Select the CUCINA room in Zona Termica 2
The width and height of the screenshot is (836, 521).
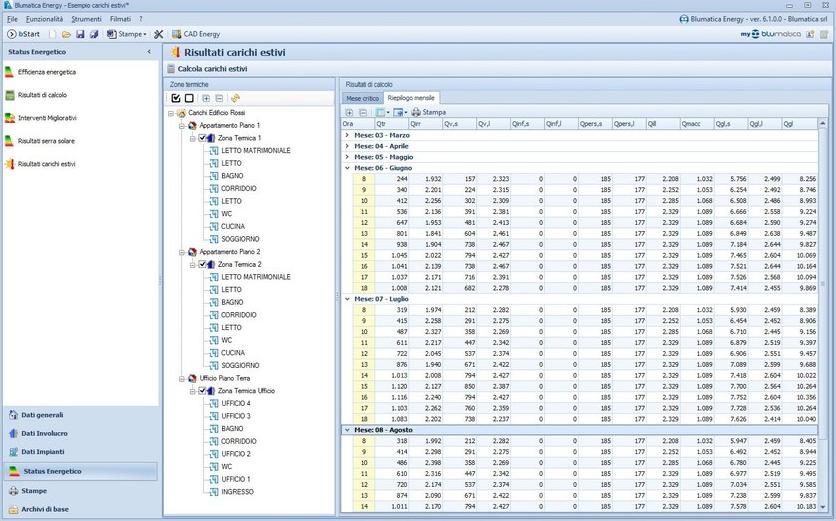click(x=232, y=353)
